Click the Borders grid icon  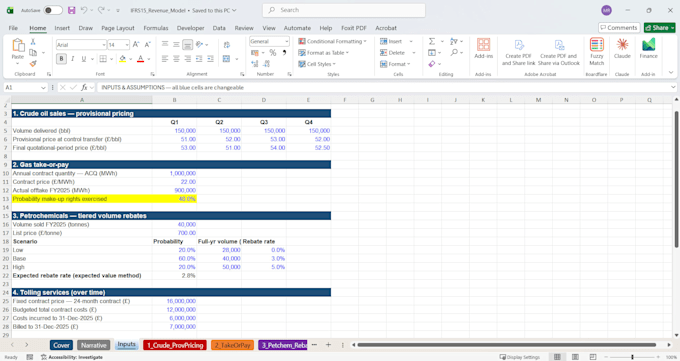[103, 59]
